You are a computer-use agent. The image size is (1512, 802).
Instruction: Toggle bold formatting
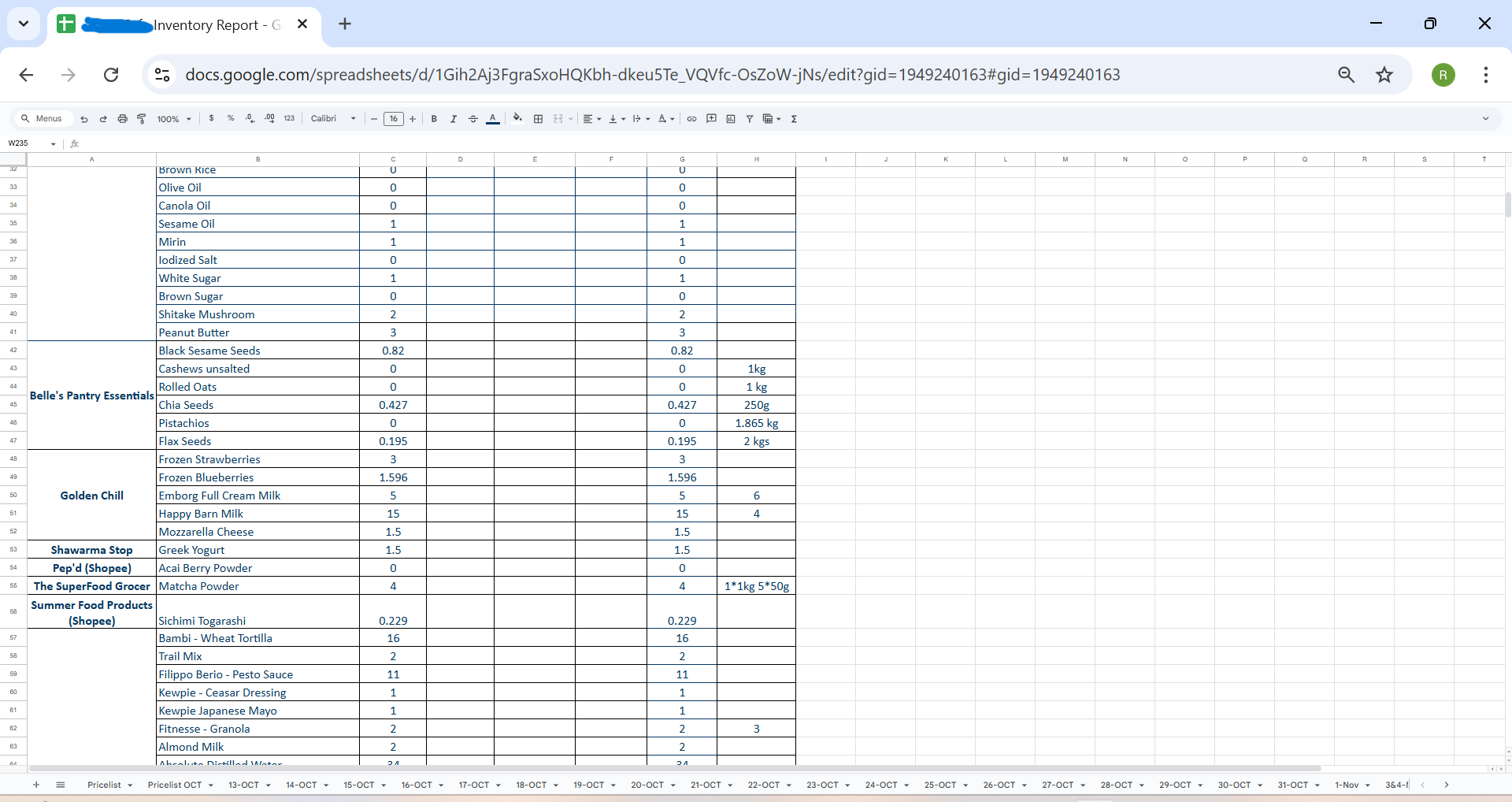pyautogui.click(x=434, y=119)
